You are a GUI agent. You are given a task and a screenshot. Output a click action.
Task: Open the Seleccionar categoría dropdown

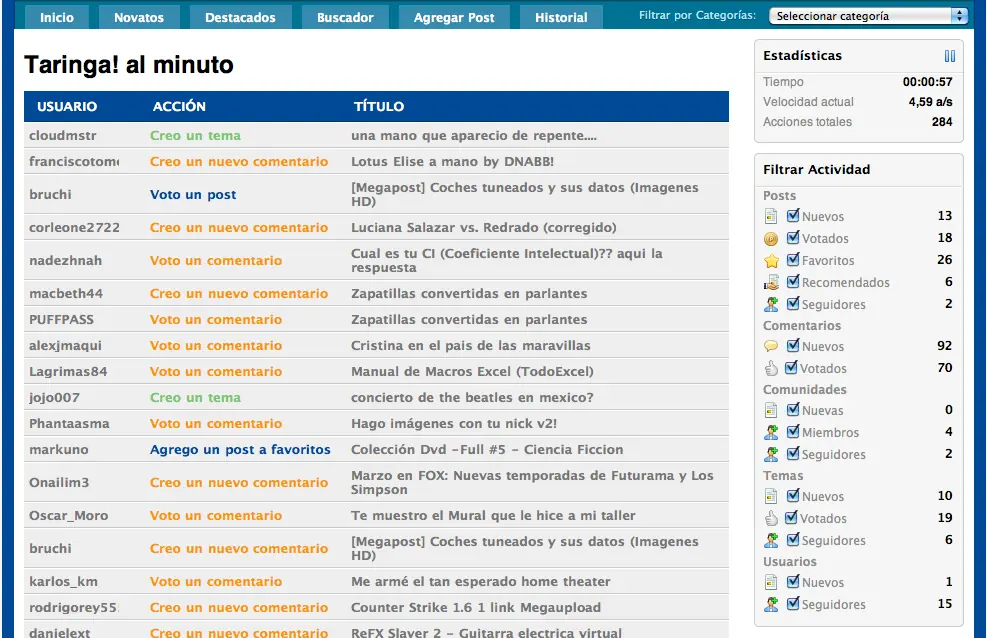tap(868, 16)
